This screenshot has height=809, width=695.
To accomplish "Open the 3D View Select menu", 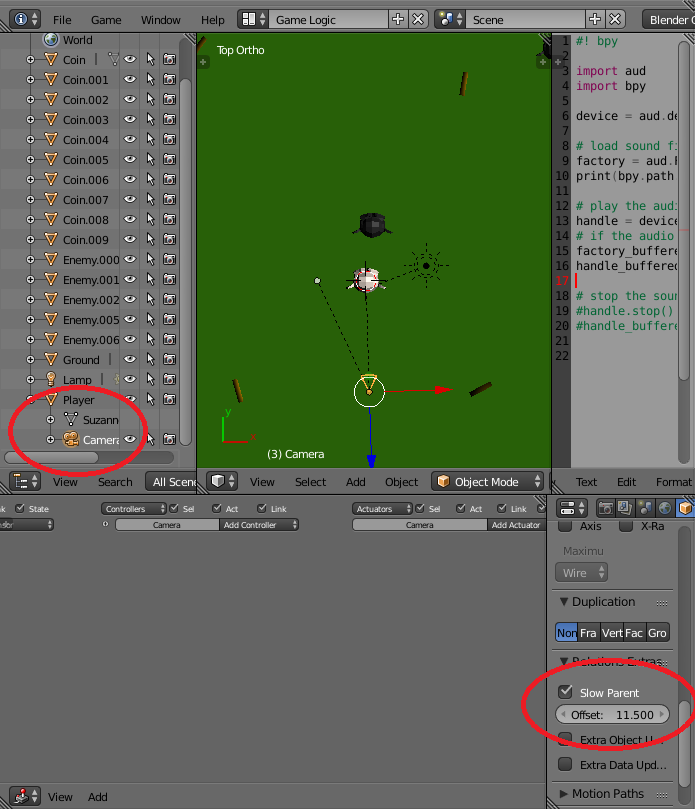I will tap(310, 482).
